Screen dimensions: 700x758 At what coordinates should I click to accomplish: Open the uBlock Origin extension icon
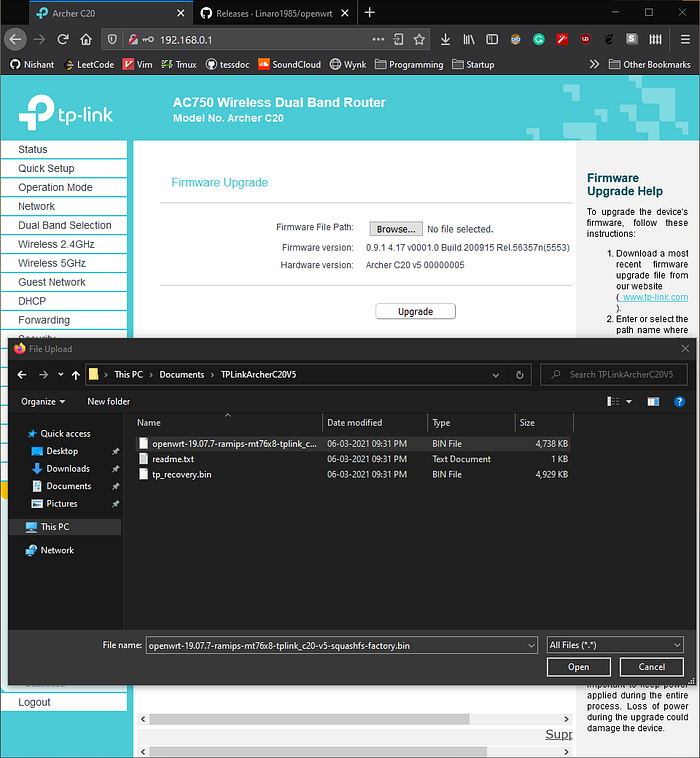[x=585, y=39]
